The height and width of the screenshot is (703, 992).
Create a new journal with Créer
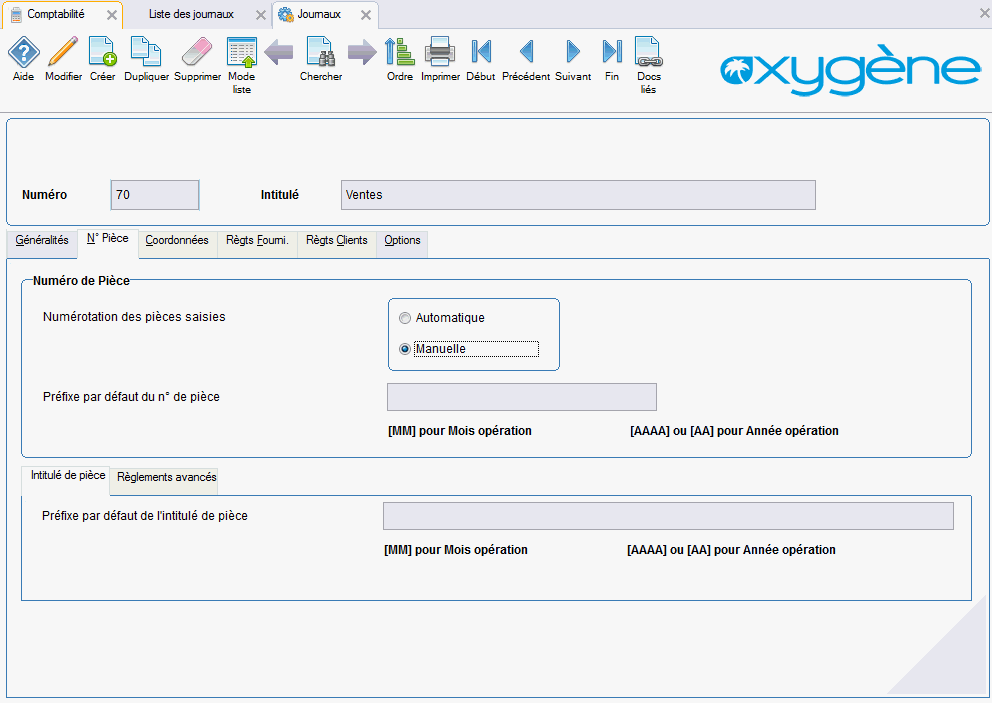102,52
